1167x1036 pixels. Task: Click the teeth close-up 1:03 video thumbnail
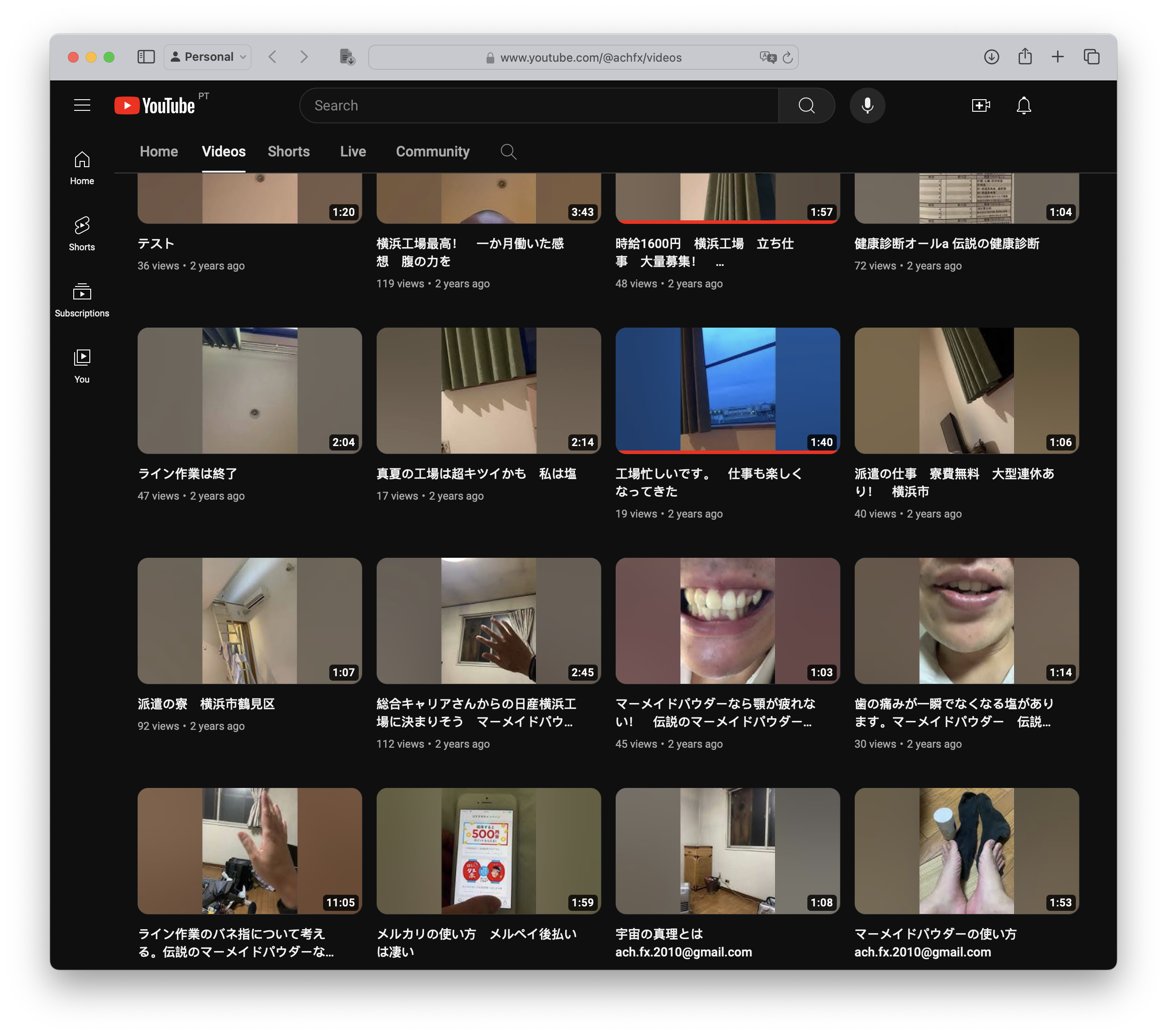click(x=727, y=621)
